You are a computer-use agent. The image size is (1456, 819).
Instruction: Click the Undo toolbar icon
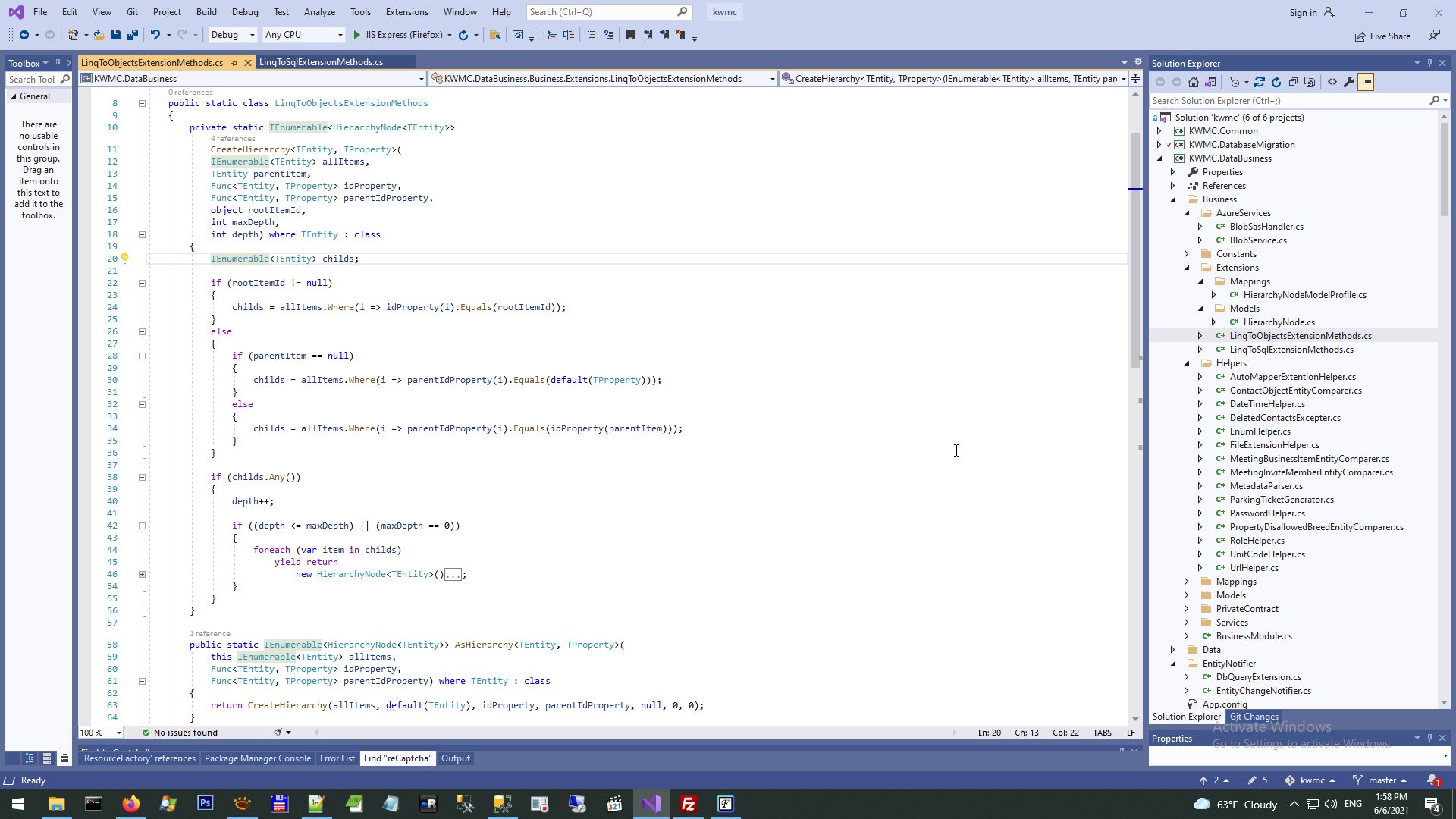(x=155, y=35)
